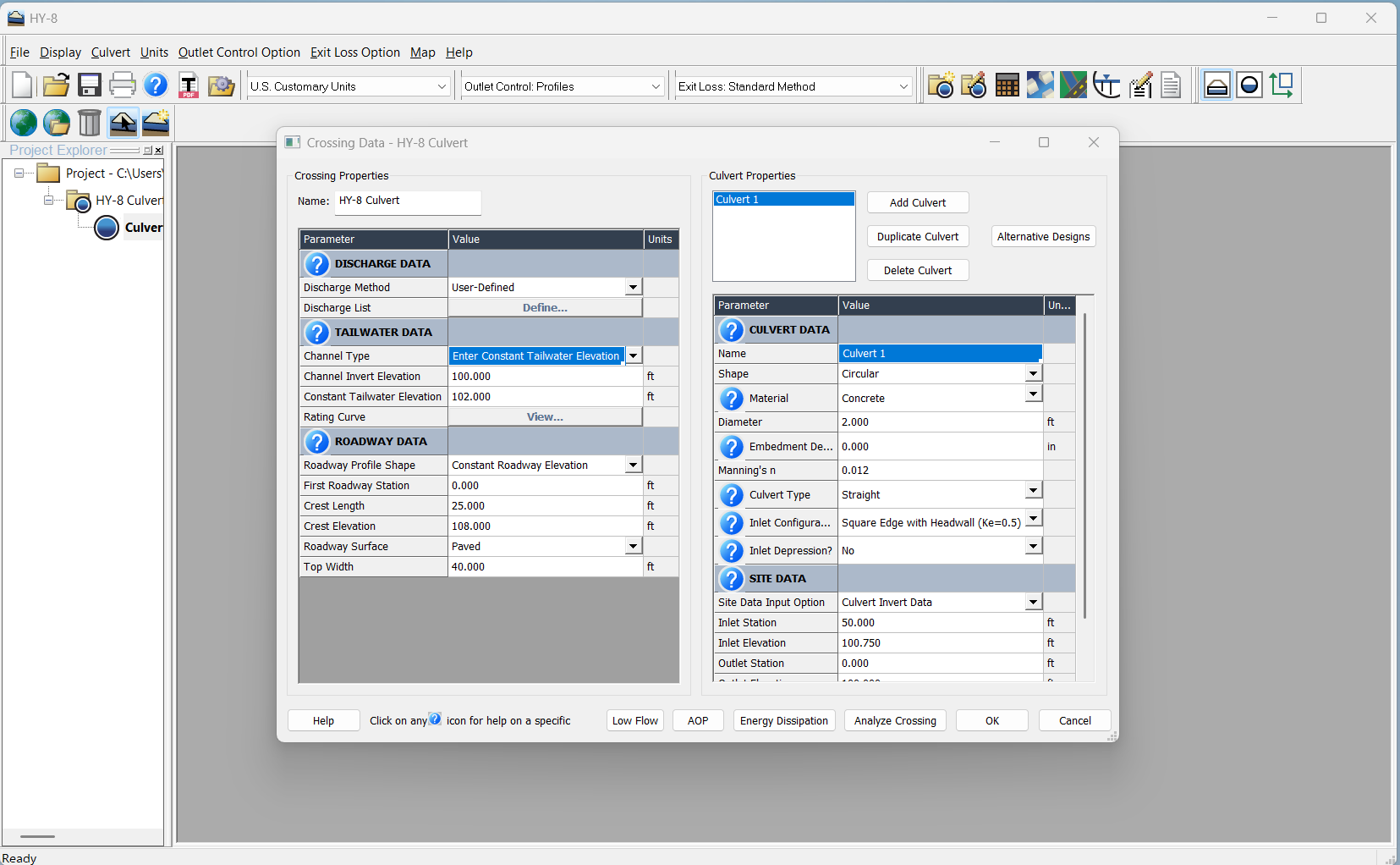The image size is (1400, 865).
Task: Expand the Roadway Surface Paved dropdown
Action: 633,547
